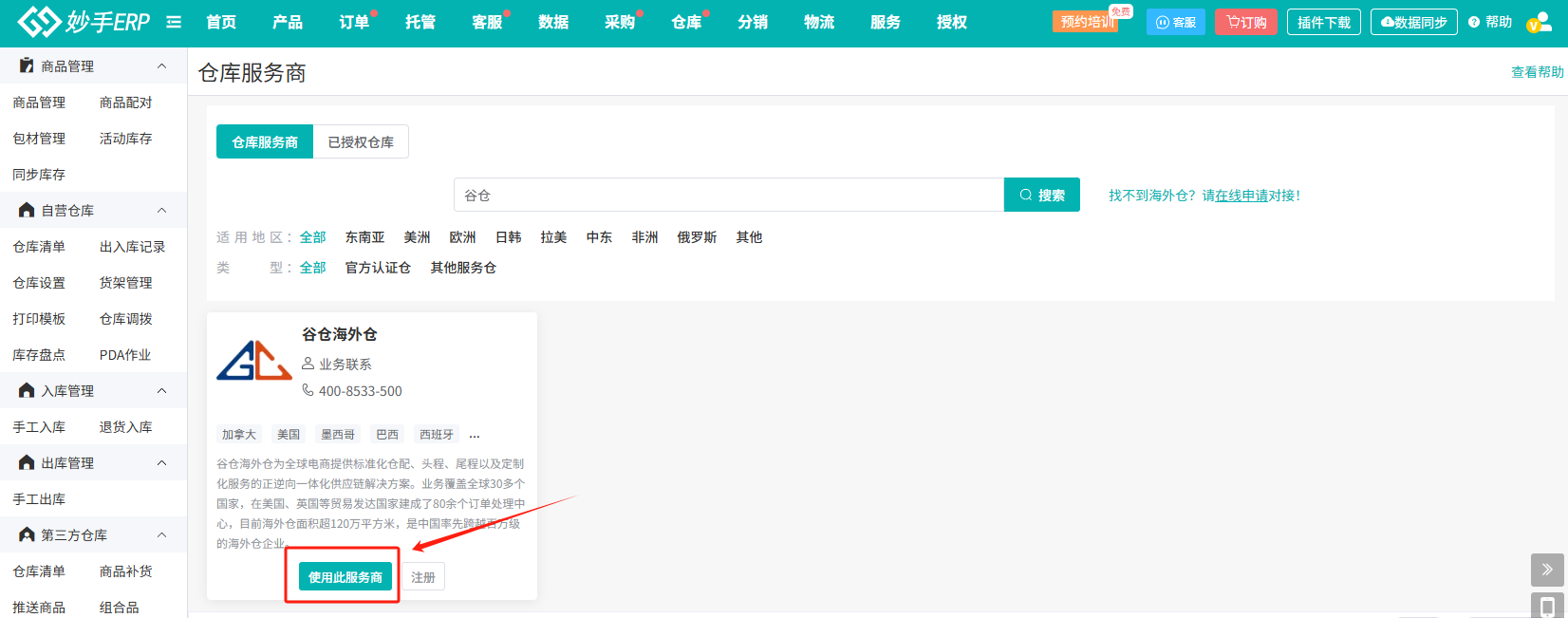Screen dimensions: 1568x618
Task: Filter region by 日韩
Action: (x=509, y=236)
